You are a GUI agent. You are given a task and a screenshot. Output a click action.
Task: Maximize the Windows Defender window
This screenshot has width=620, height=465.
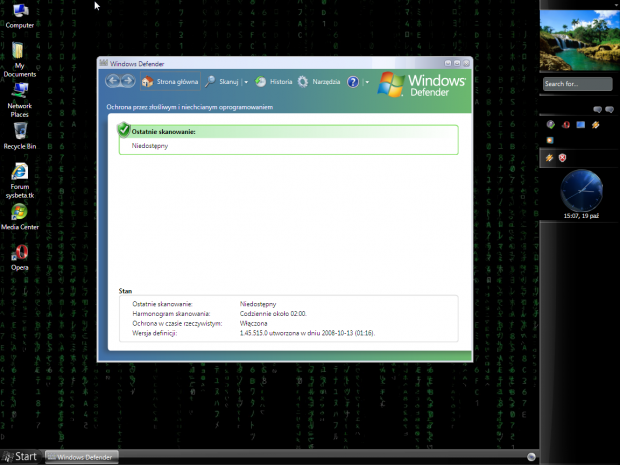(x=457, y=63)
